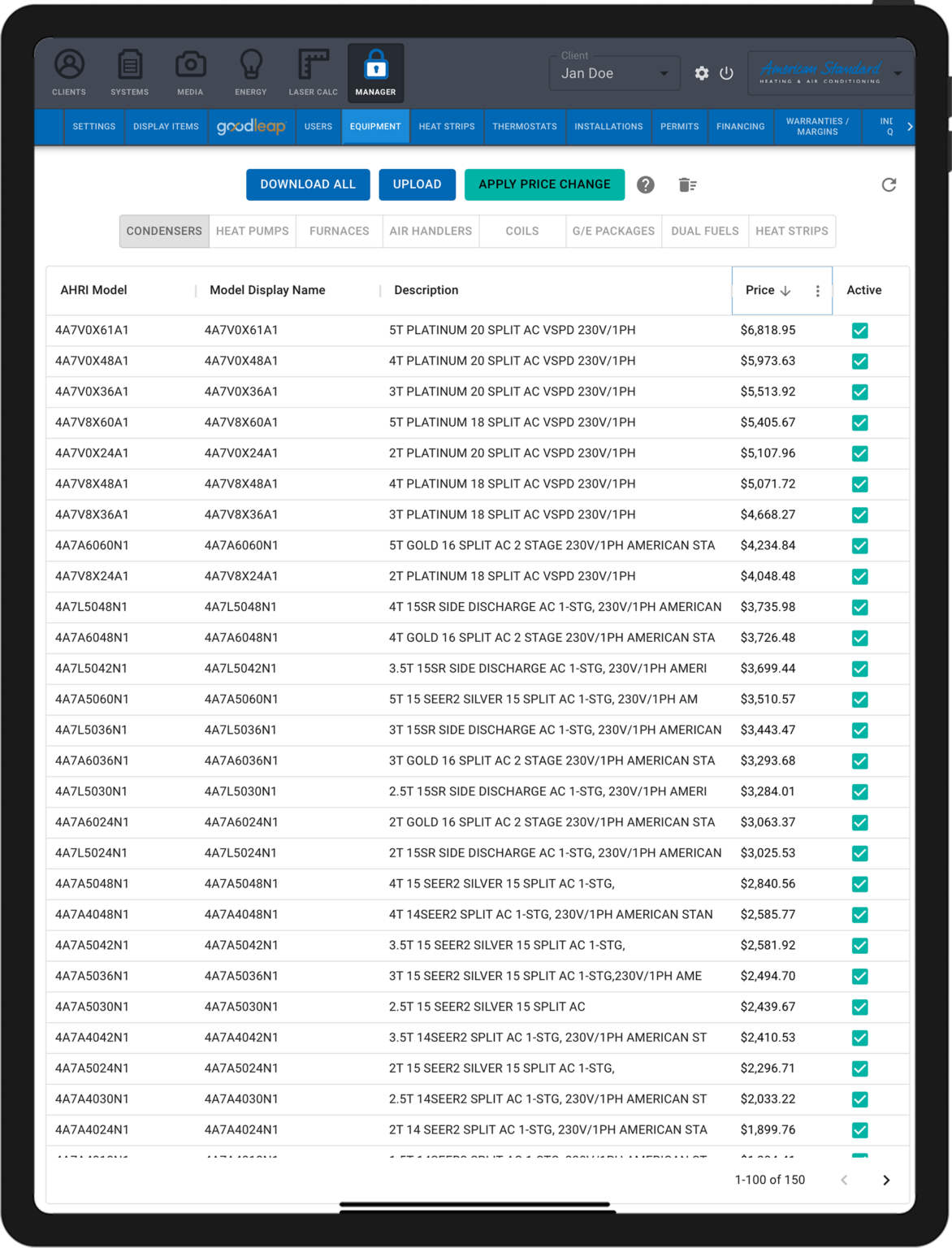This screenshot has width=952, height=1248.
Task: Click the Download All button
Action: coord(308,184)
